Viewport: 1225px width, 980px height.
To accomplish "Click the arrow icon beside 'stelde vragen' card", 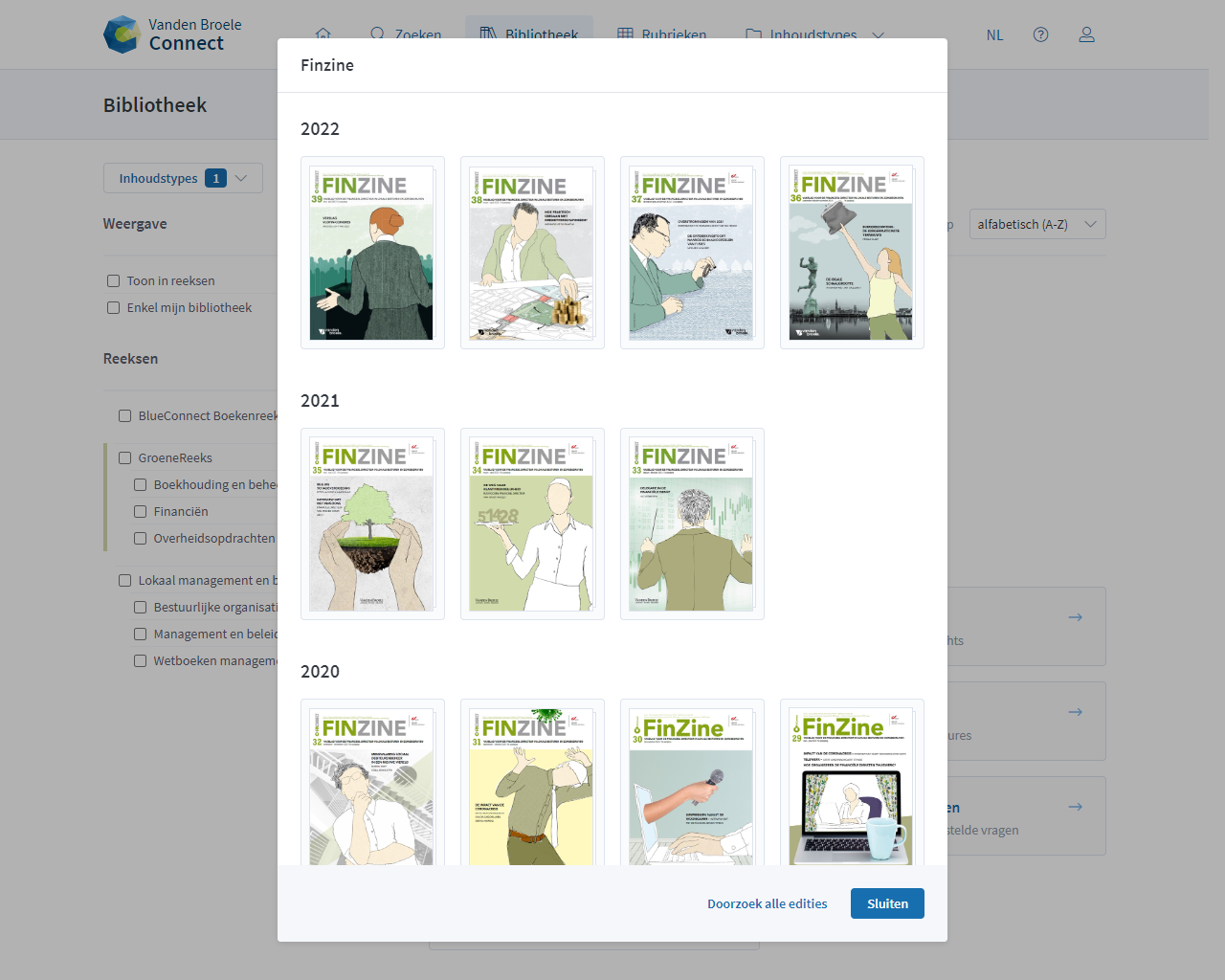I will [1076, 807].
